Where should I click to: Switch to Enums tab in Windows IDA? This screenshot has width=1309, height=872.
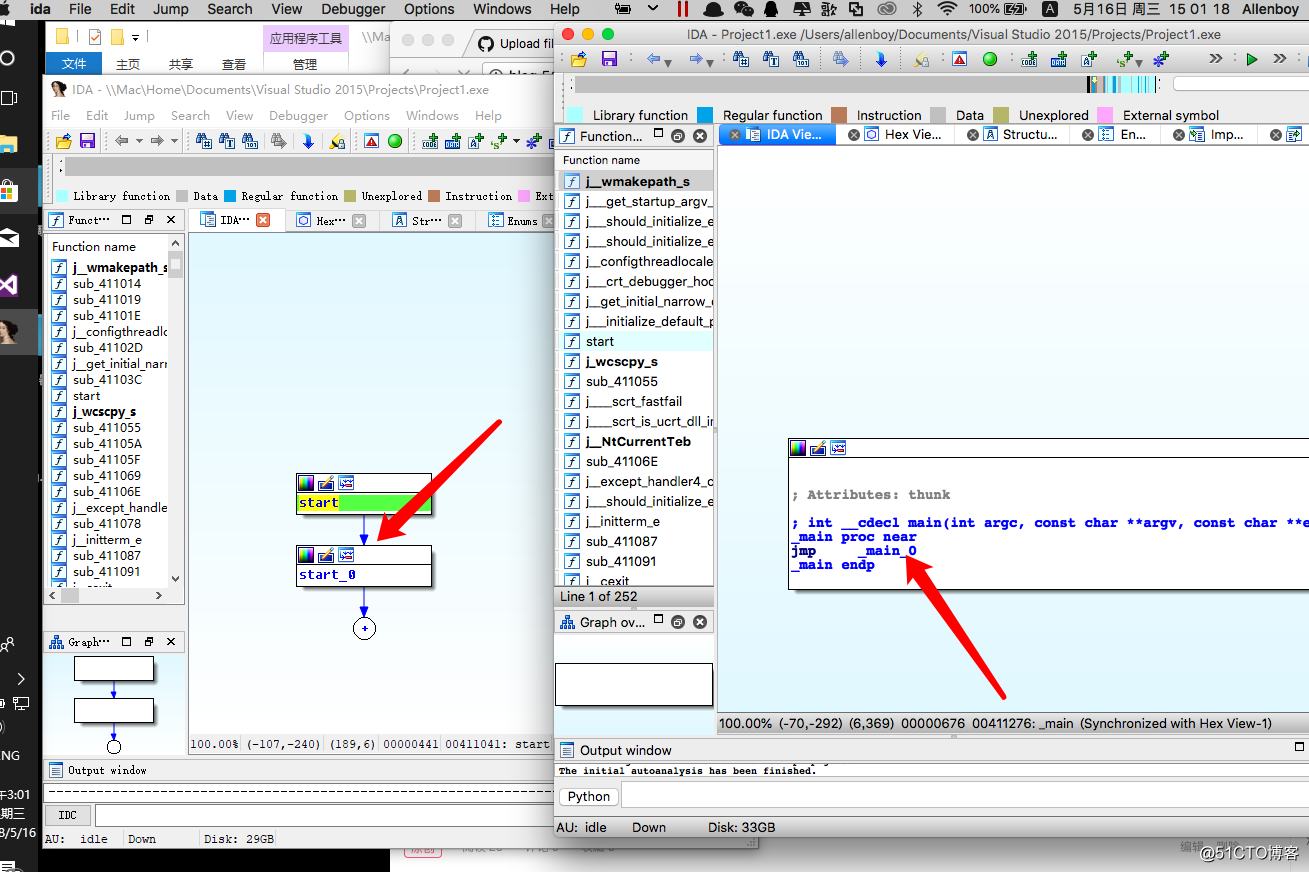click(x=514, y=220)
